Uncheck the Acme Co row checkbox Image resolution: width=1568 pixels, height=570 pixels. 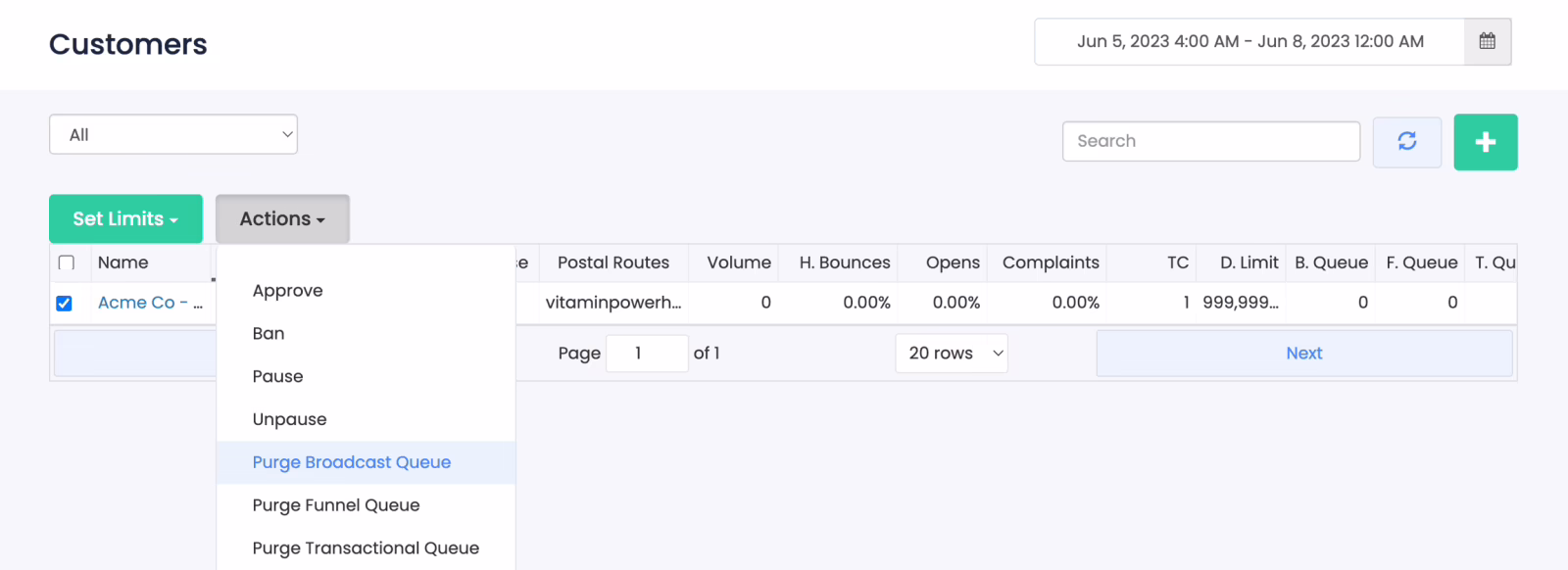(x=65, y=304)
